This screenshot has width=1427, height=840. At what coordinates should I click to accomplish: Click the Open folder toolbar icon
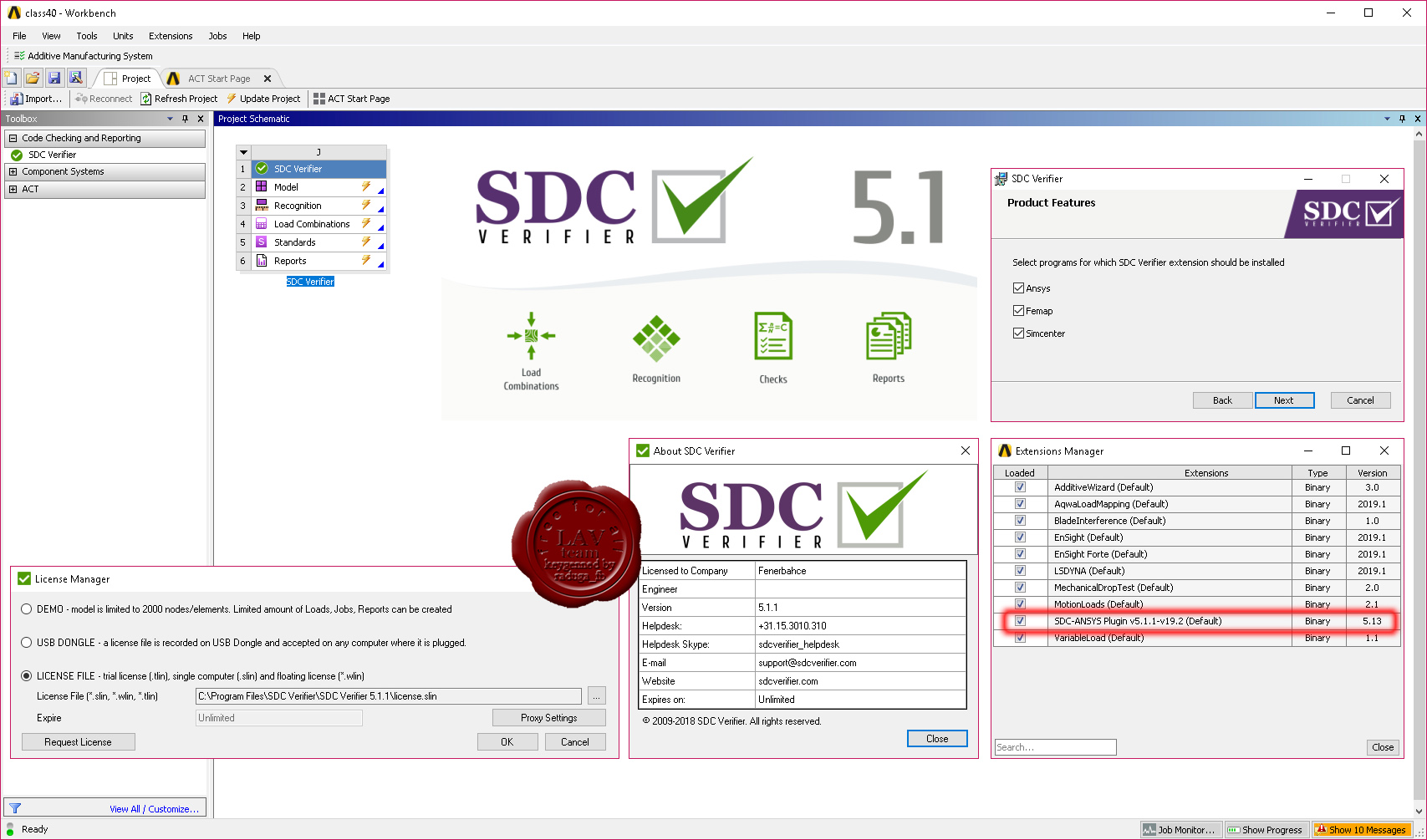tap(33, 78)
